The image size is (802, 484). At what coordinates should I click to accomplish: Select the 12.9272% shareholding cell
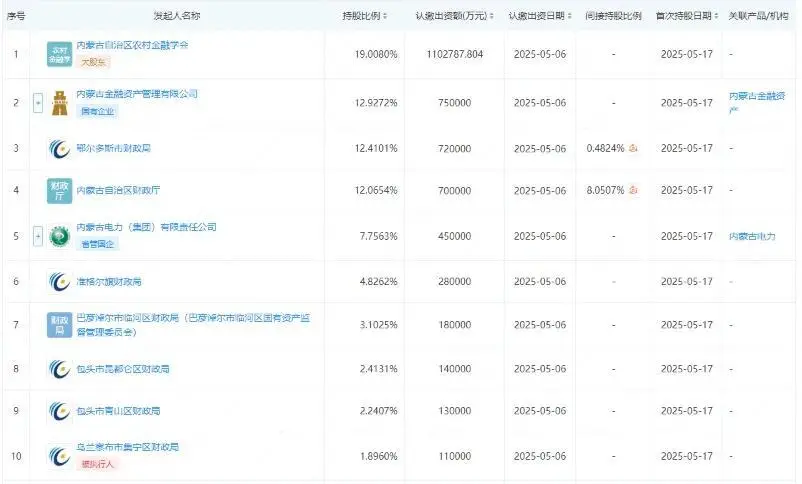376,103
